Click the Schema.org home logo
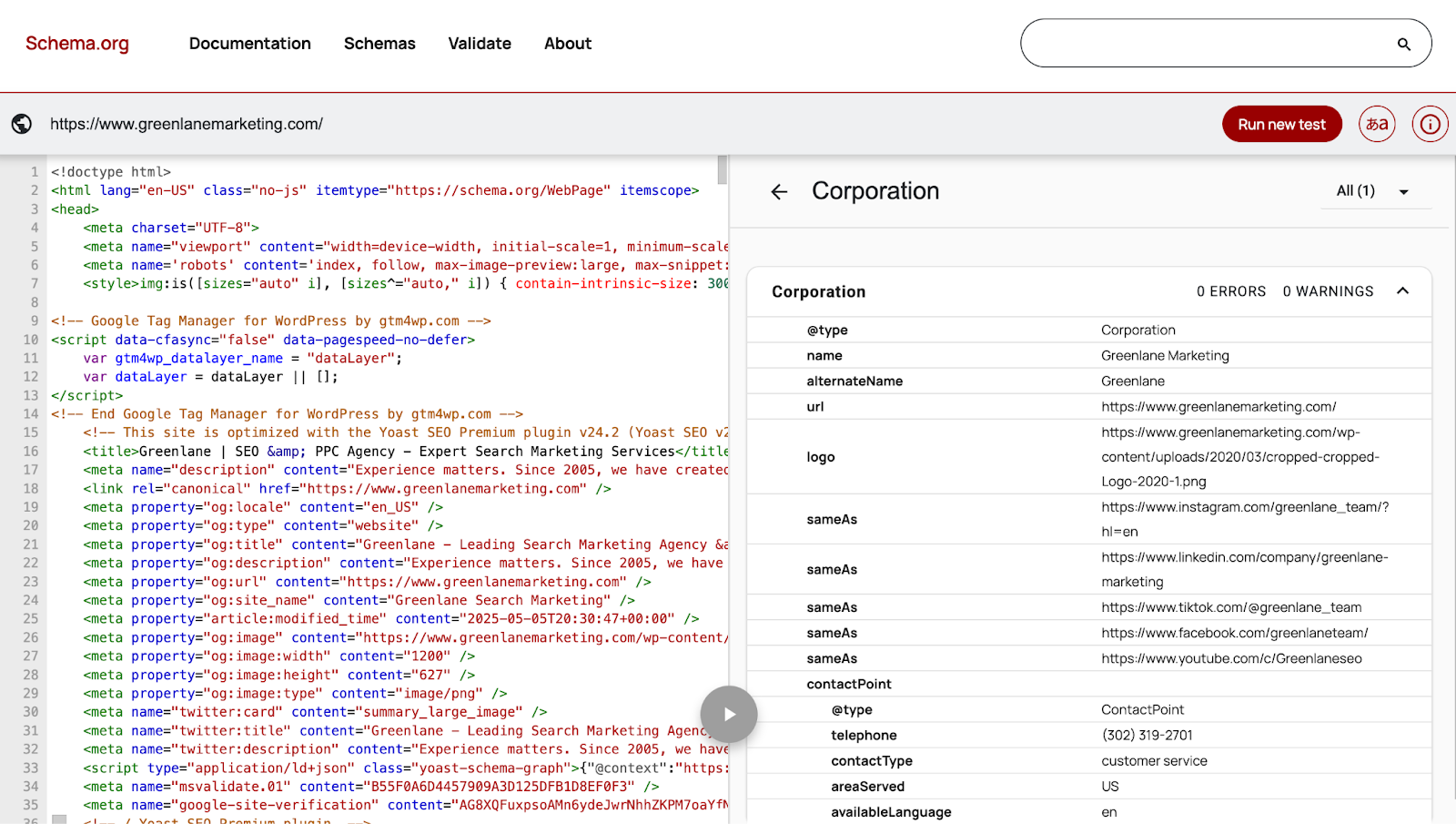Viewport: 1456px width, 824px height. click(77, 44)
